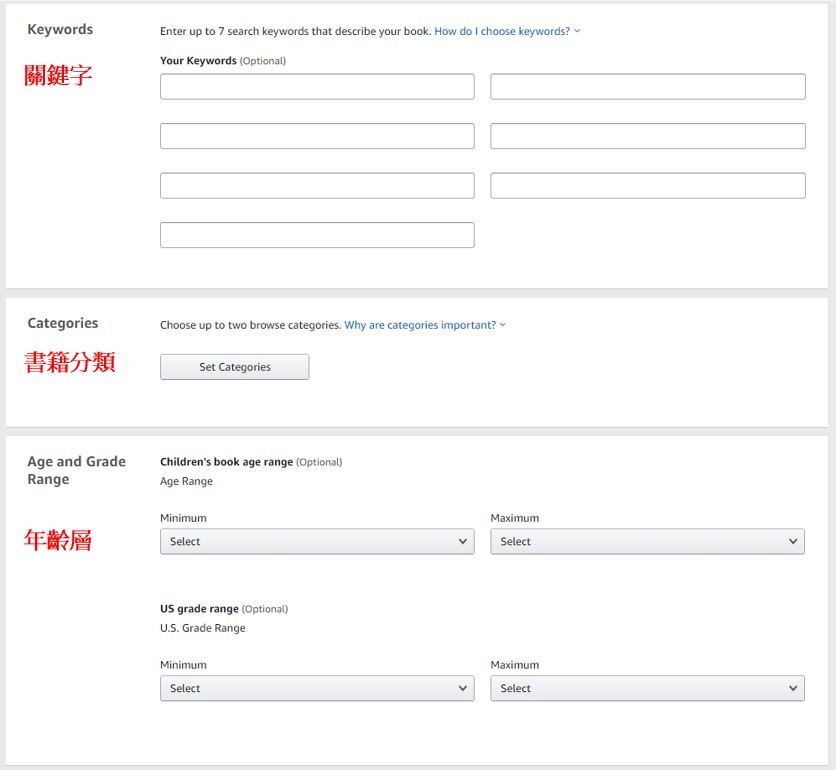The image size is (837, 770).
Task: Click the 'Children's book age range' heading
Action: [x=226, y=462]
